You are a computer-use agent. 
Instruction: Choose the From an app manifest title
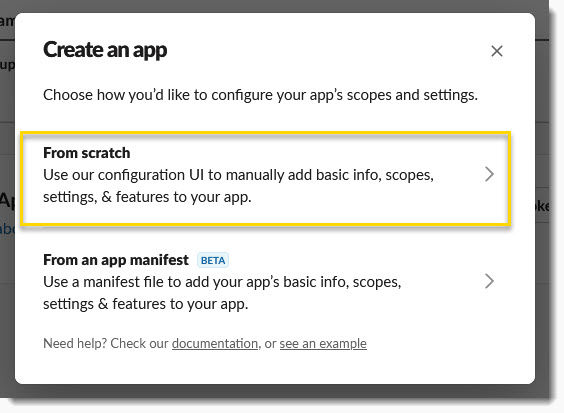(116, 260)
